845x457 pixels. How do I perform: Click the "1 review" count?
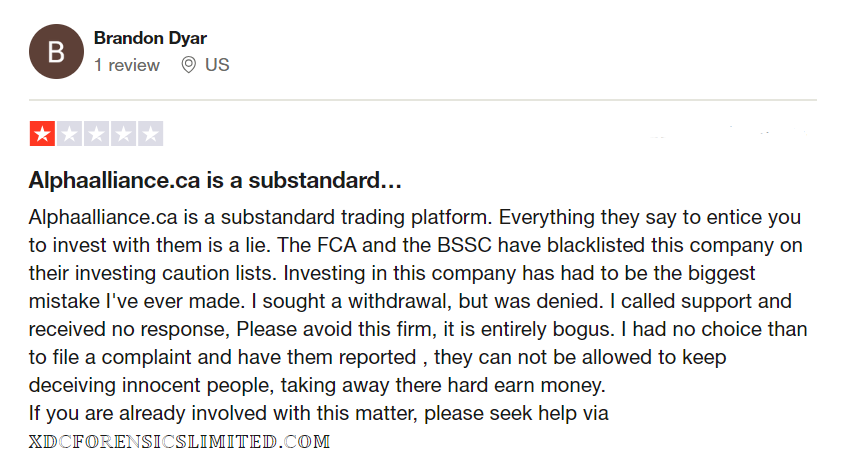127,65
